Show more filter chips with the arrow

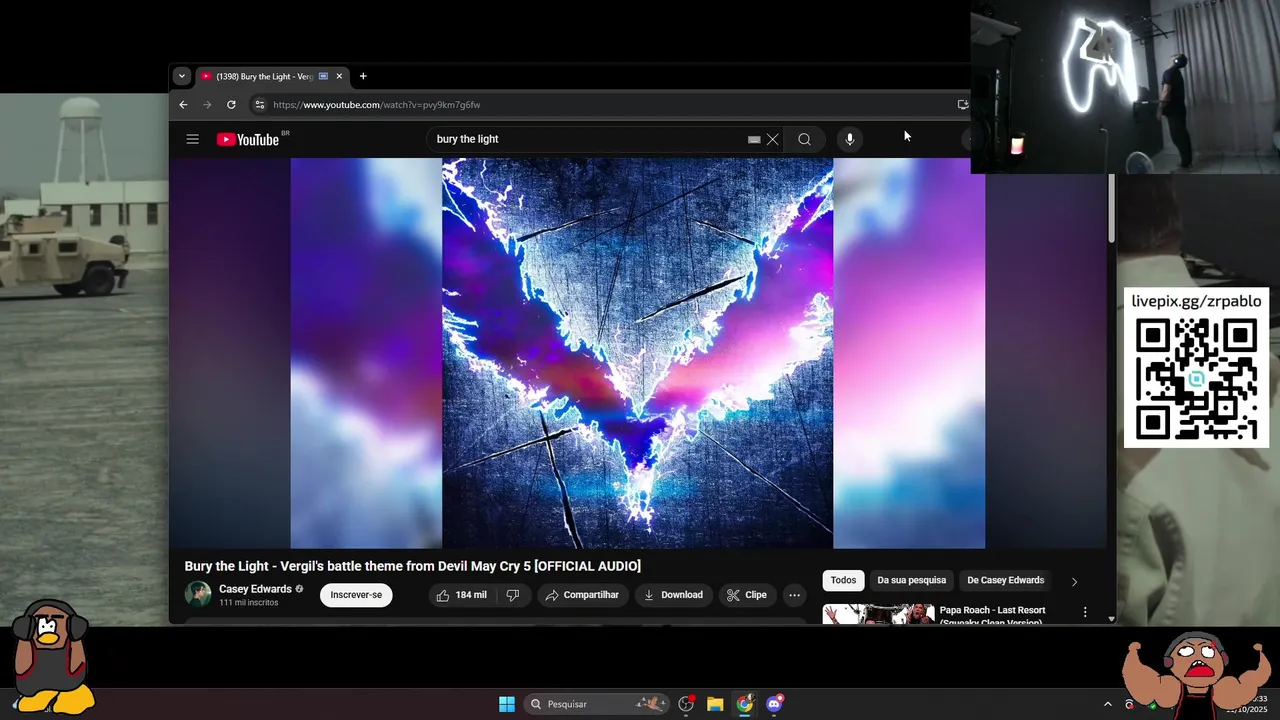pos(1074,581)
